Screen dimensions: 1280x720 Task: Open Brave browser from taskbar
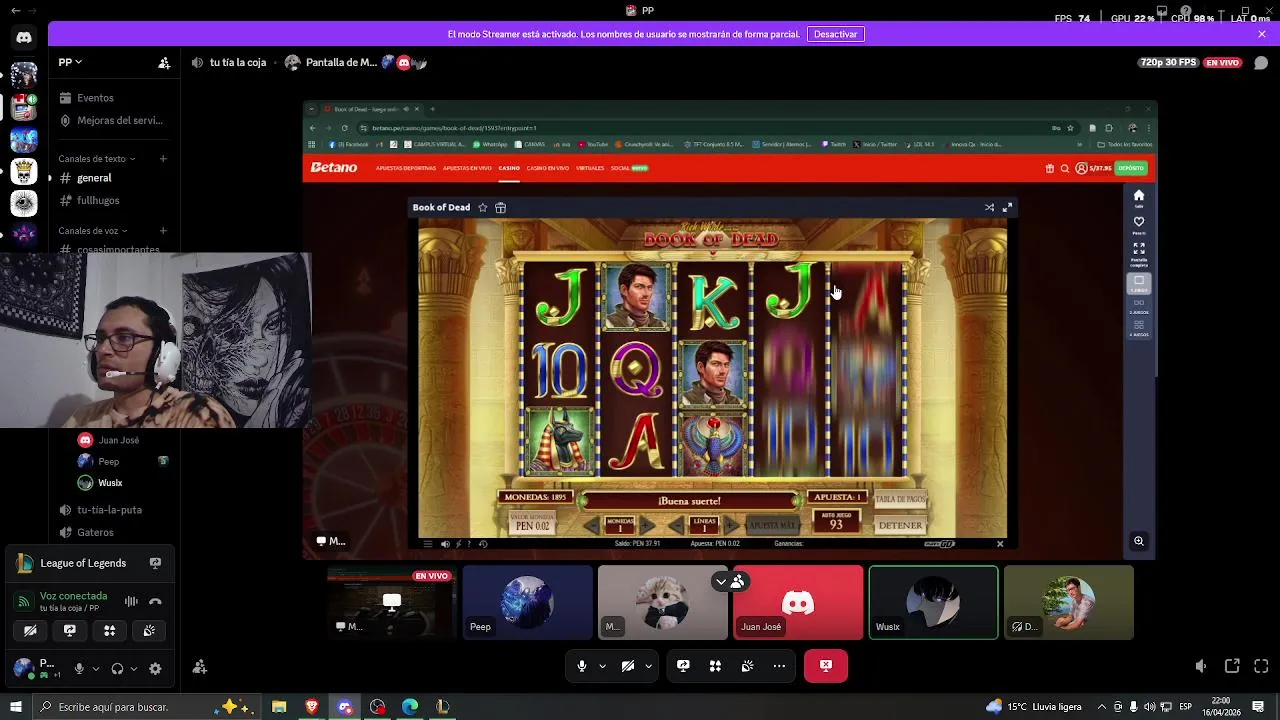point(312,707)
